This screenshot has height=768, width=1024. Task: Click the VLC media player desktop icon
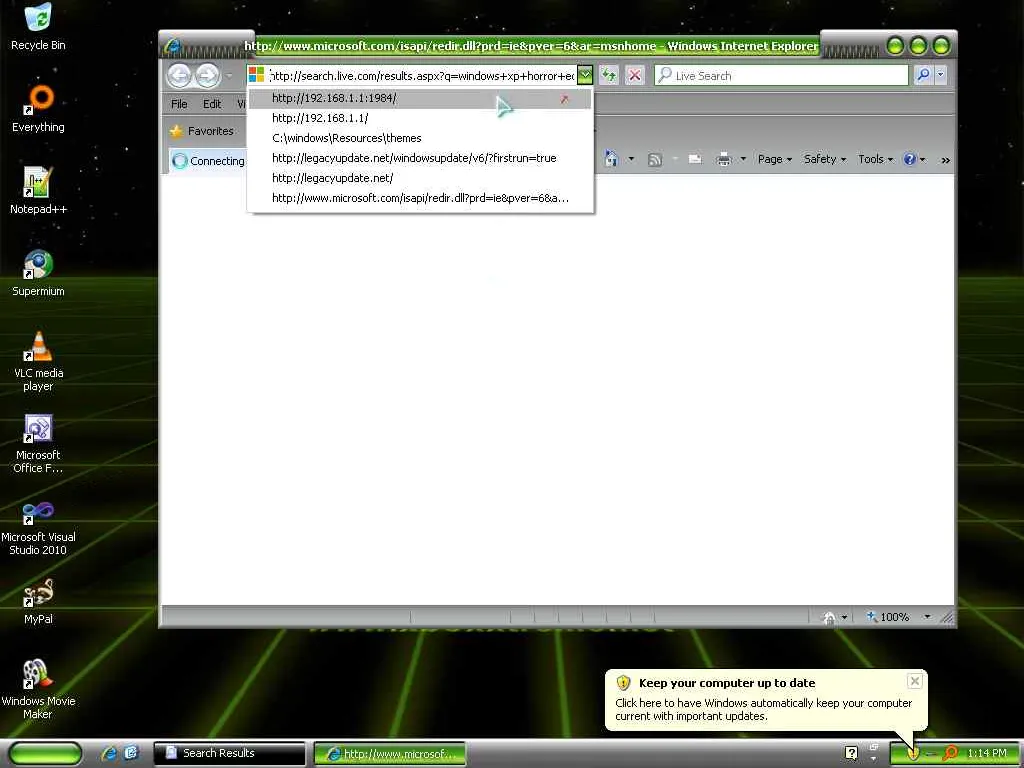[38, 361]
